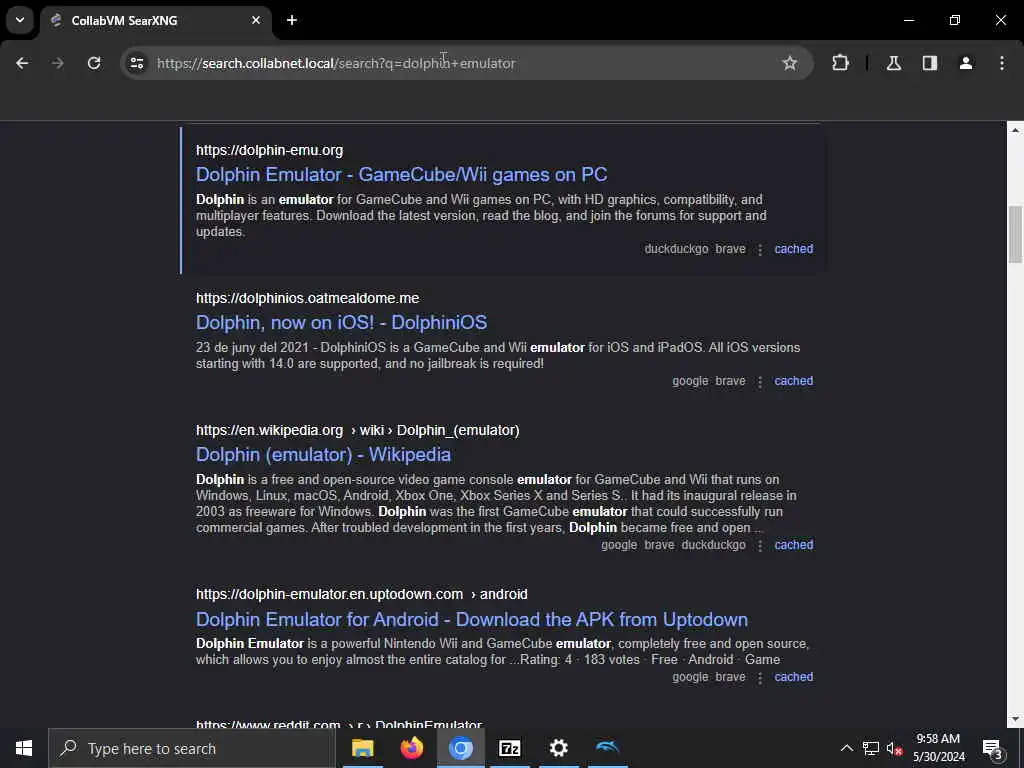Switch to Chrome taskbar icon
1024x768 pixels.
(x=460, y=748)
